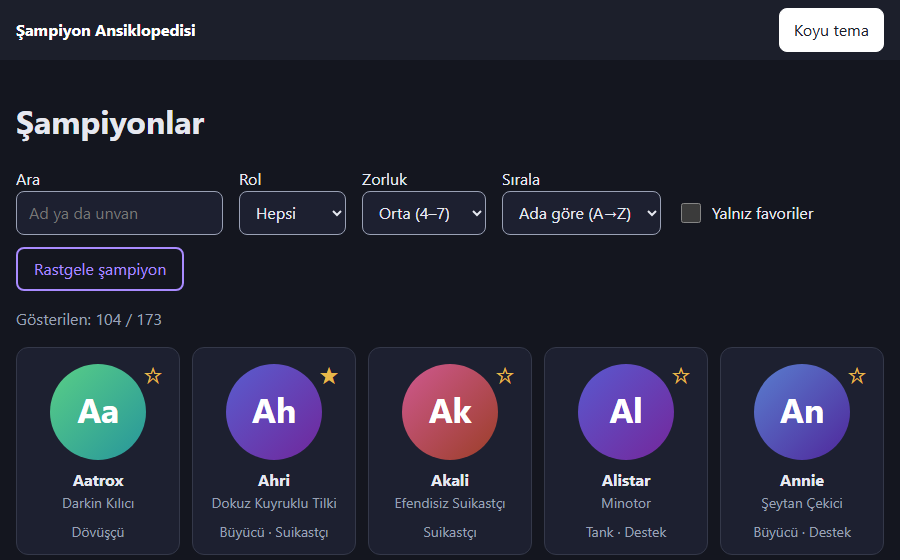Open the Zorluk dropdown Orta (4–7)
This screenshot has width=900, height=560.
[x=424, y=213]
